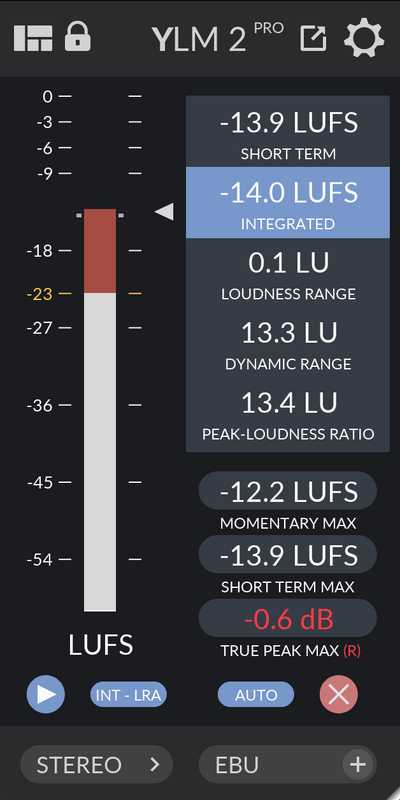
Task: Toggle the INT - LRA mode button
Action: tap(129, 695)
